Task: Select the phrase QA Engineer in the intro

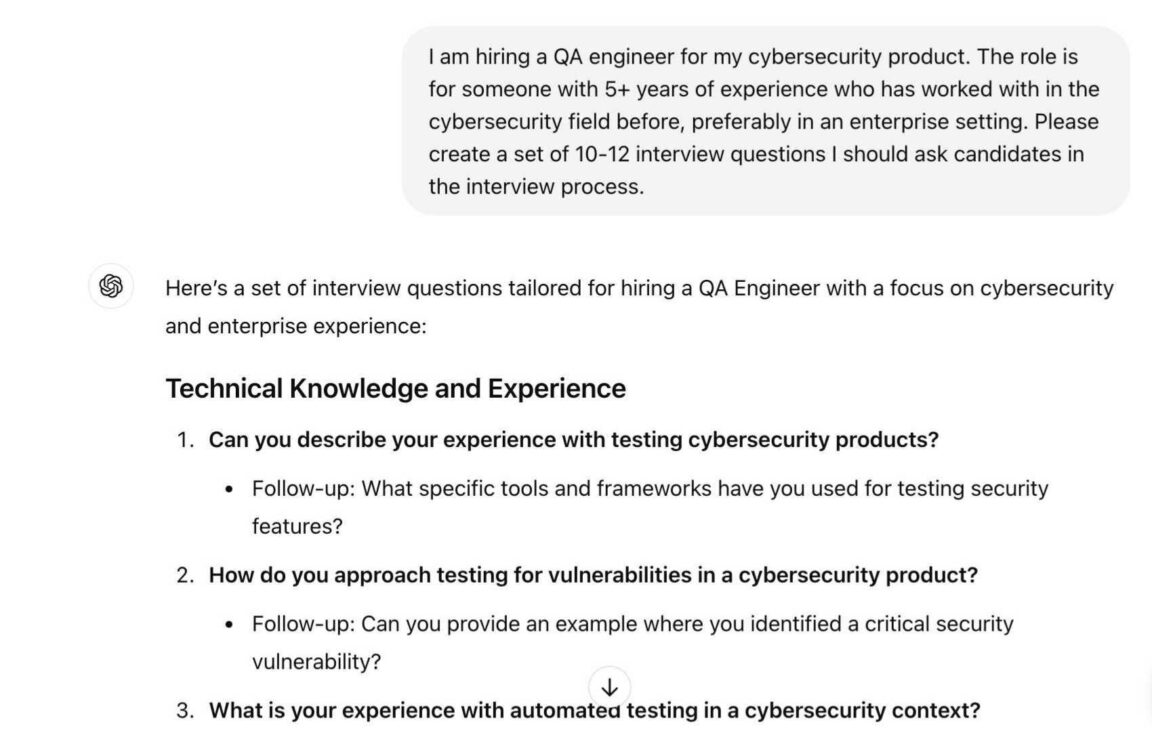Action: click(x=755, y=289)
